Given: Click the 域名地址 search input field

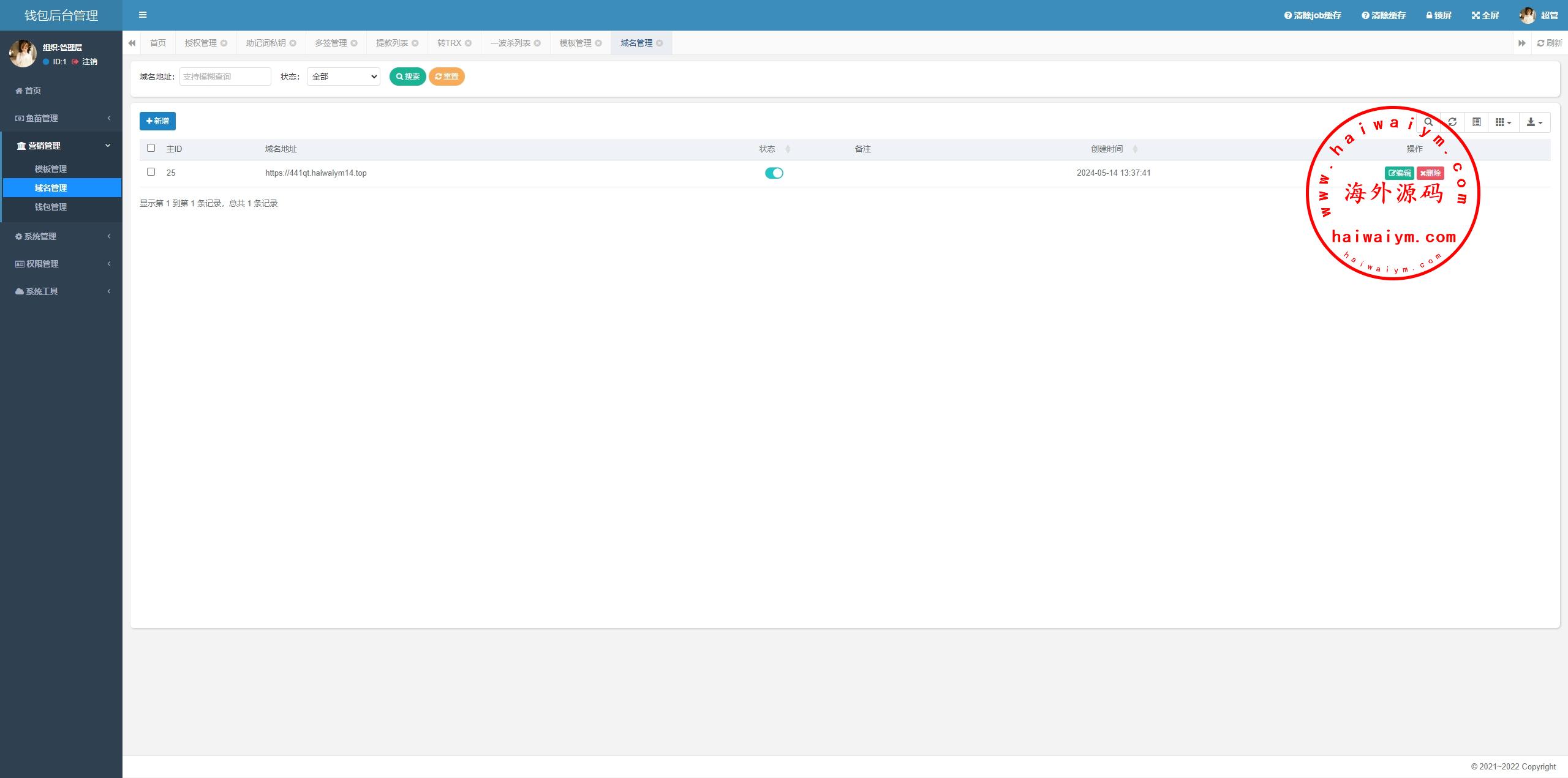Looking at the screenshot, I should pyautogui.click(x=225, y=77).
